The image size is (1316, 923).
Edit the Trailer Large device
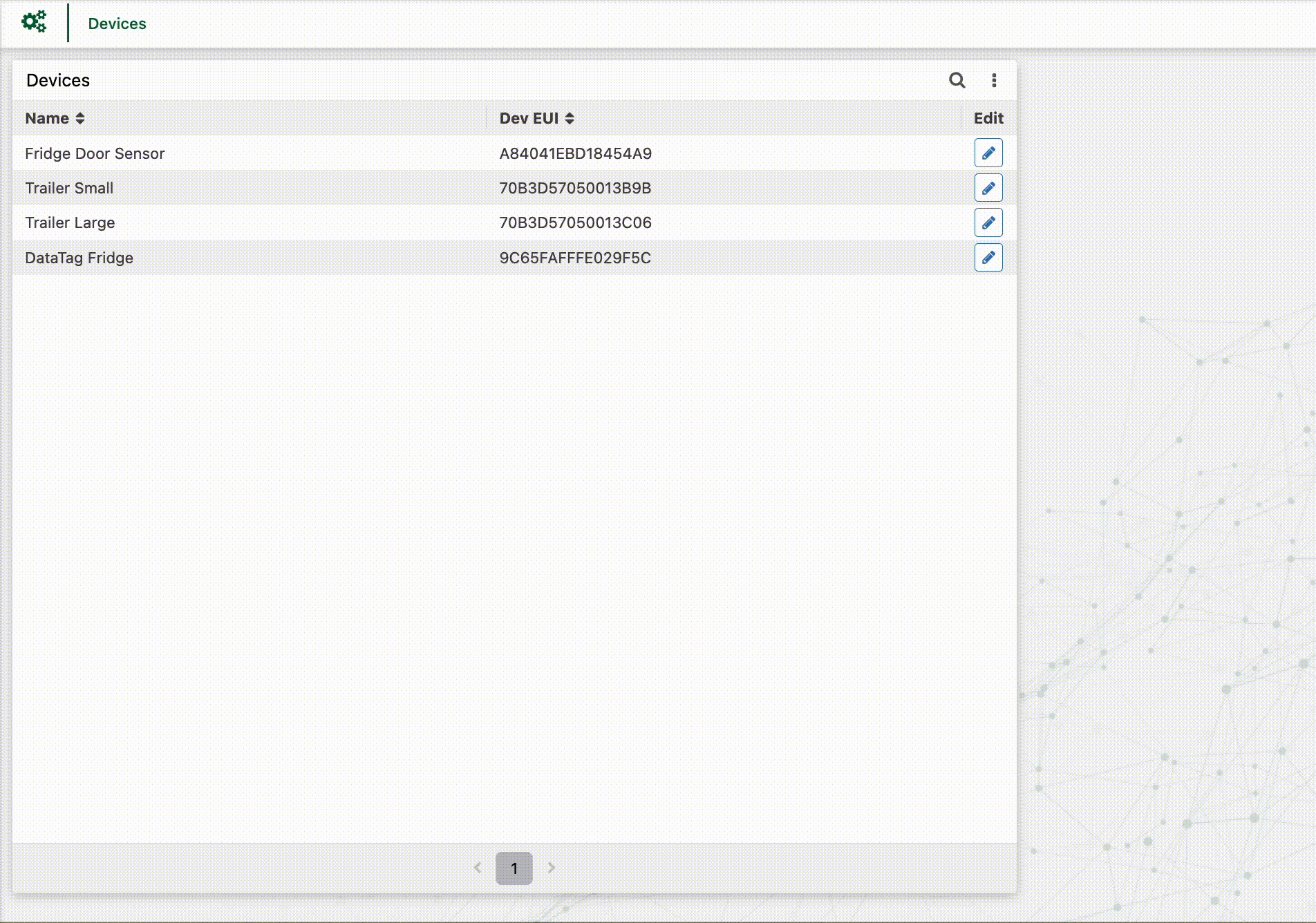[988, 222]
